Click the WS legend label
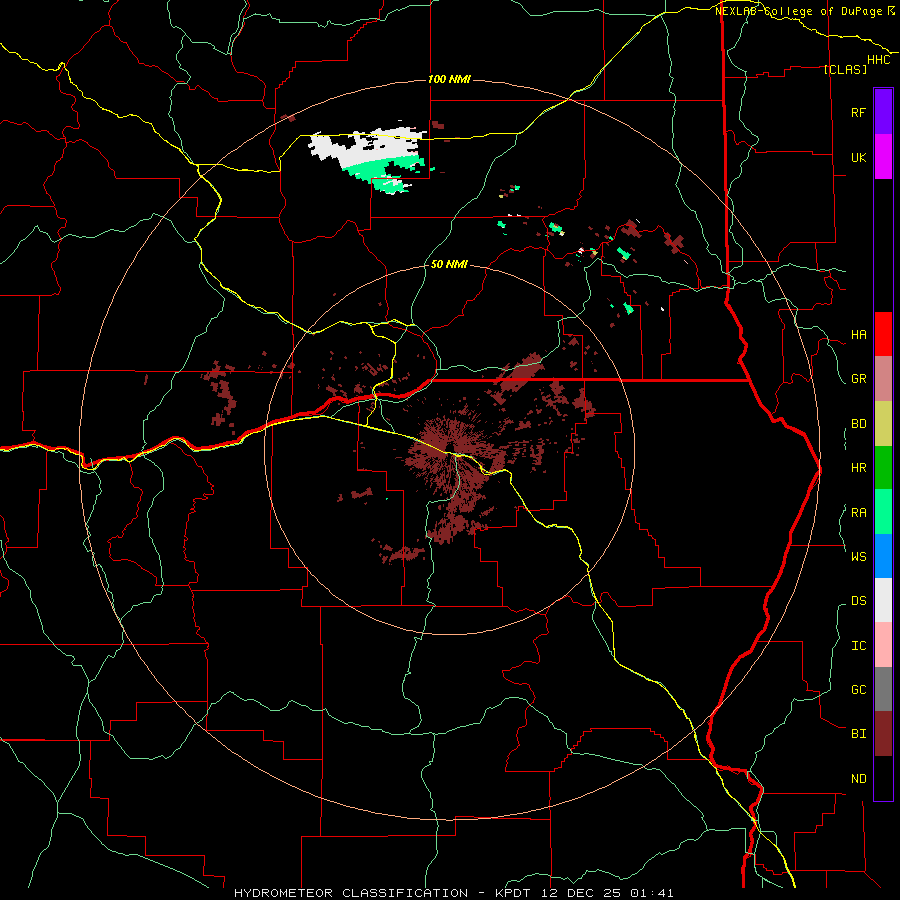This screenshot has width=900, height=900. coord(858,556)
